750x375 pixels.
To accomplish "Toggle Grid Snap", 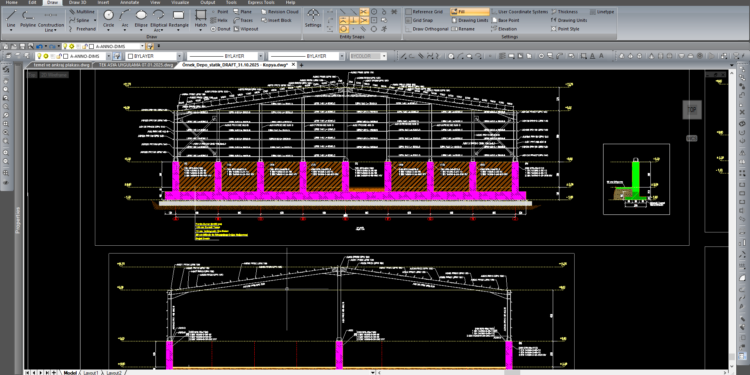I will (419, 20).
